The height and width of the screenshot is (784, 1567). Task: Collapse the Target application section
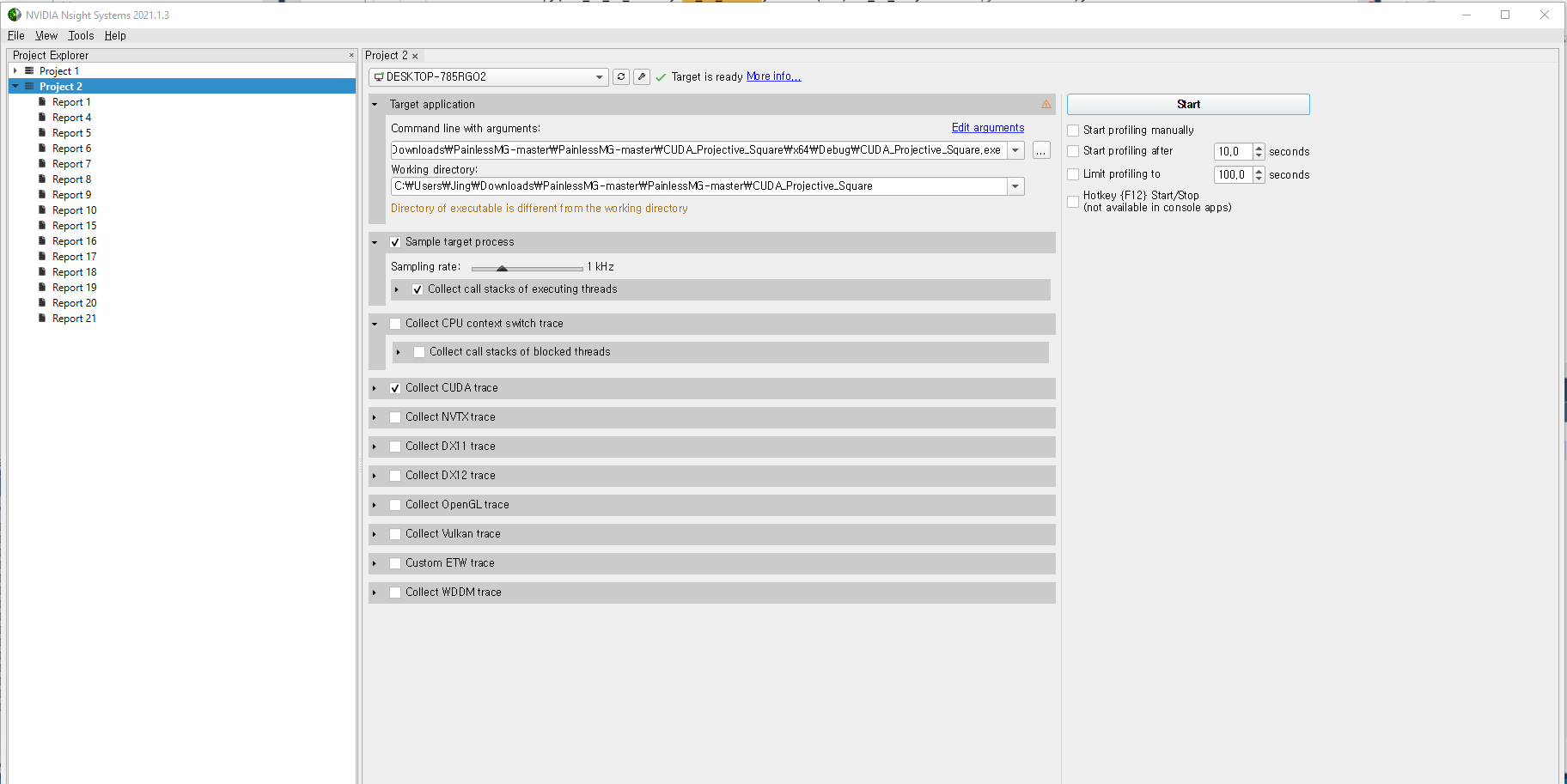(x=375, y=105)
